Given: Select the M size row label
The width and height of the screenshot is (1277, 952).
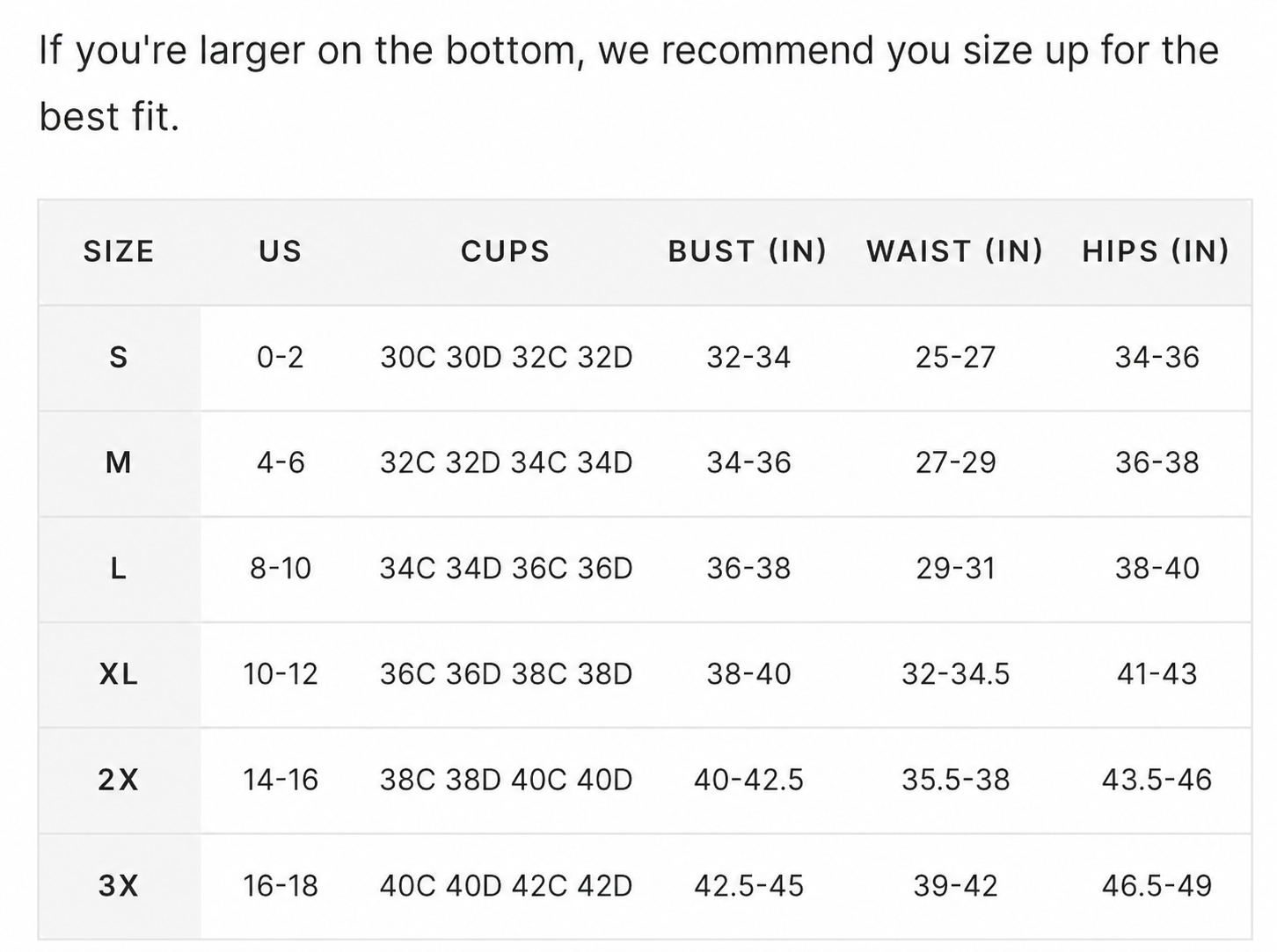Looking at the screenshot, I should pos(119,462).
